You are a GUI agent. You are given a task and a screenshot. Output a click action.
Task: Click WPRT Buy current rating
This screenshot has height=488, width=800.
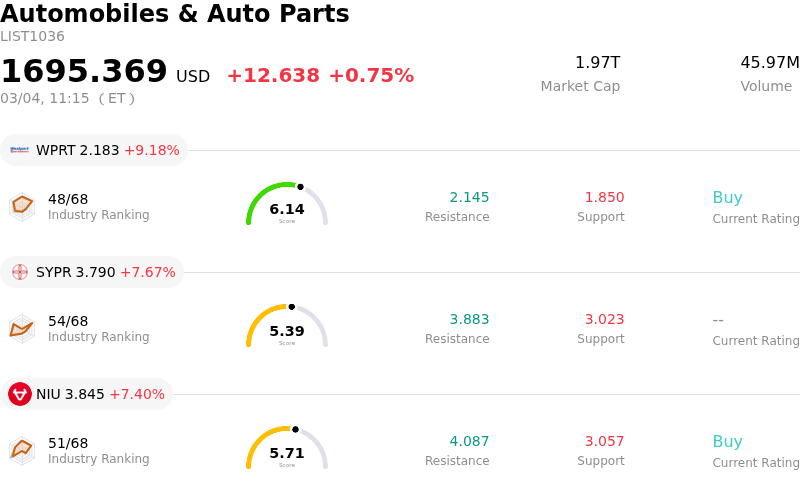[x=727, y=198]
